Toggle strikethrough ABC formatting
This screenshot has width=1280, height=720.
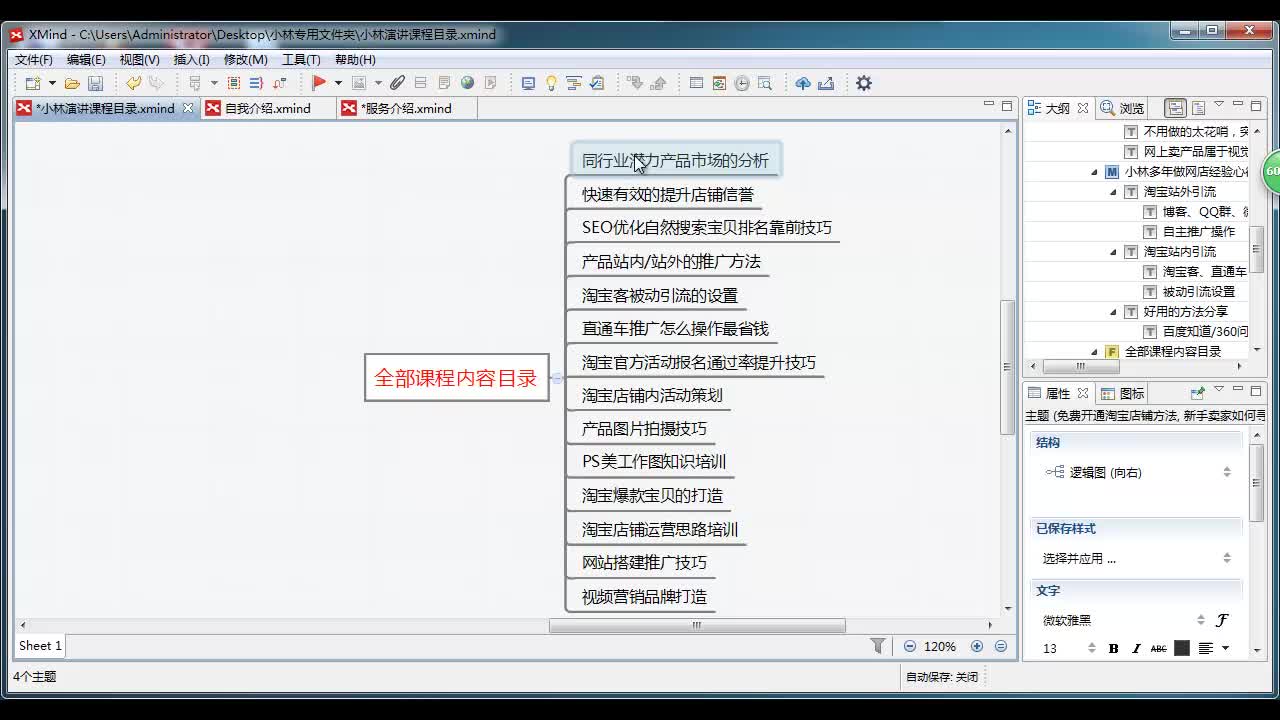(1158, 648)
